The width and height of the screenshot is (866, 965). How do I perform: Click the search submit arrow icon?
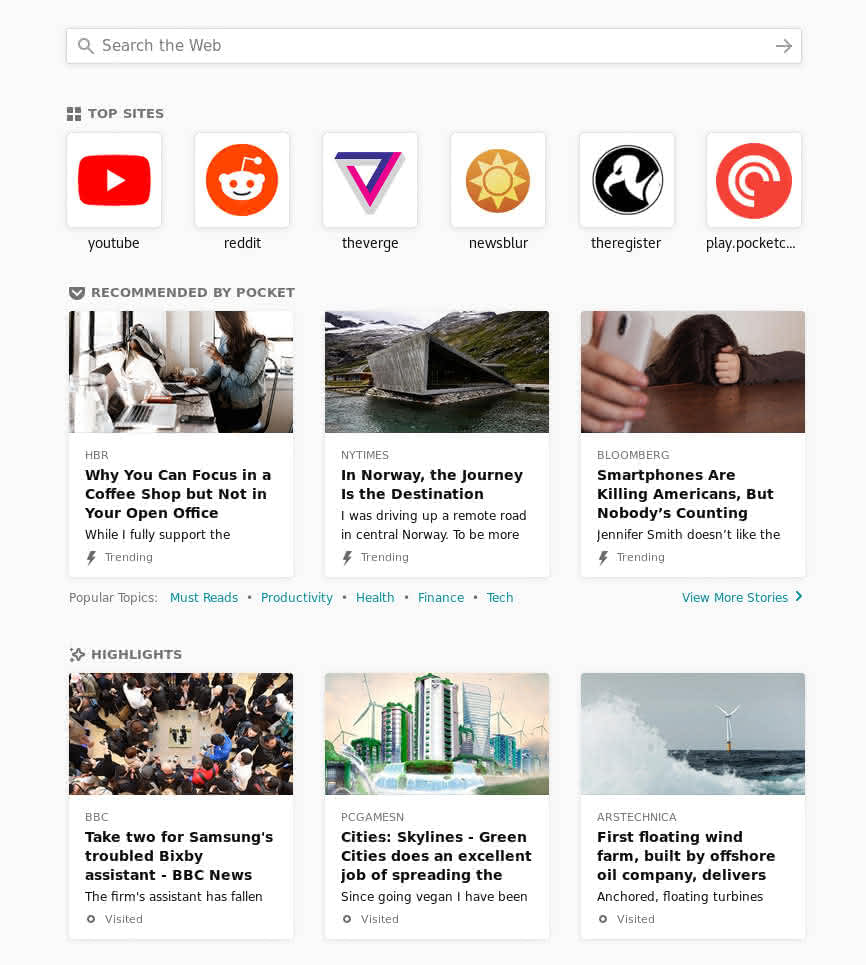pyautogui.click(x=784, y=46)
